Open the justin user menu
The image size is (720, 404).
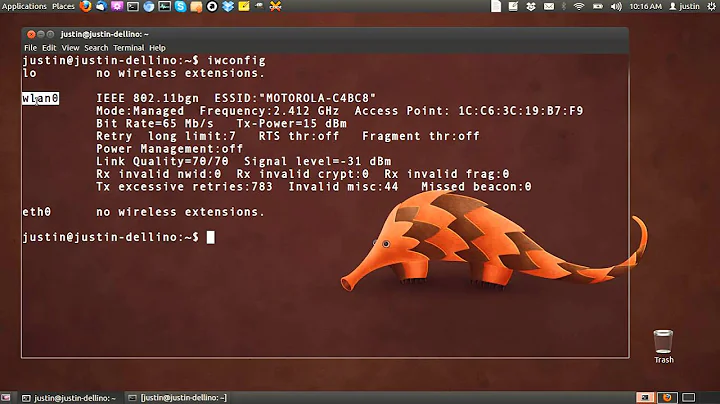point(684,6)
